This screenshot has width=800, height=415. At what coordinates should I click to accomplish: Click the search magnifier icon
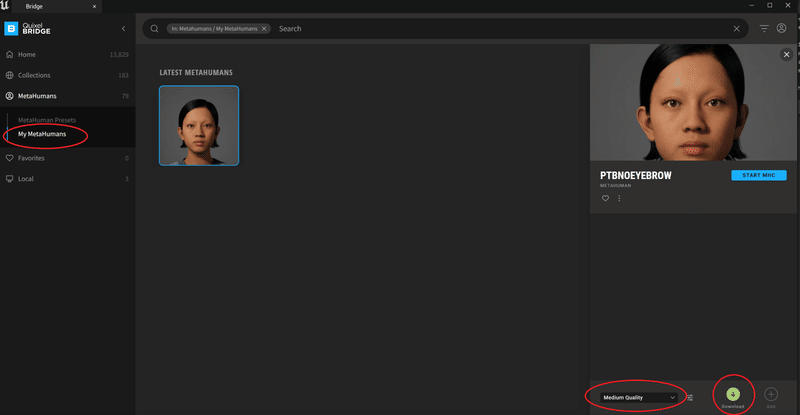[154, 29]
